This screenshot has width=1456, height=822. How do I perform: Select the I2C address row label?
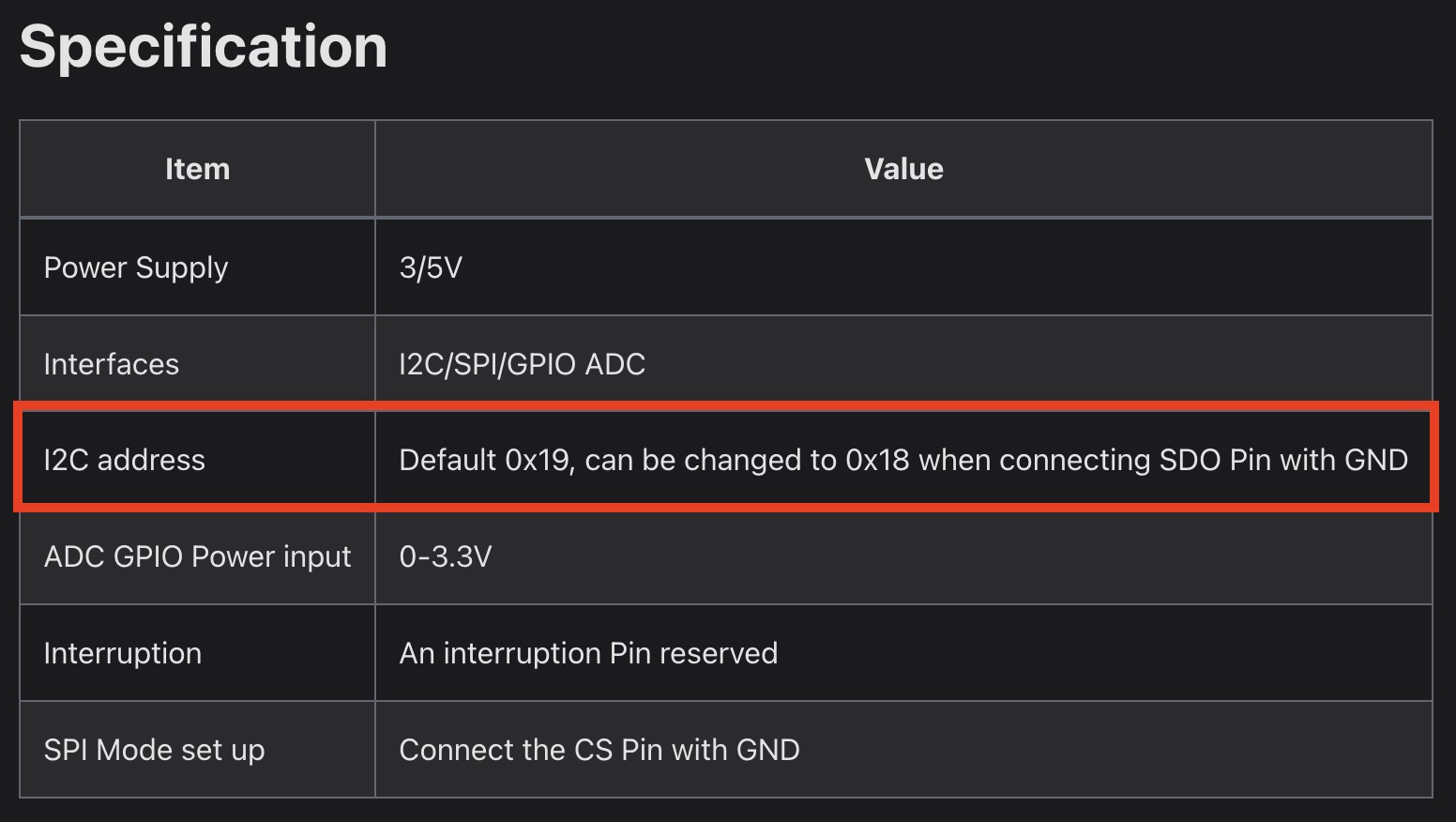tap(125, 460)
